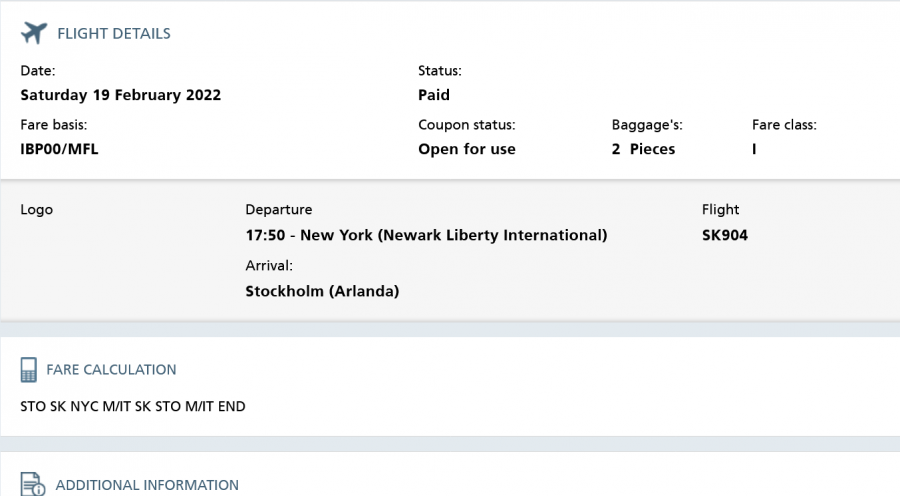Select the FARE CALCULATION section heading

[x=111, y=370]
